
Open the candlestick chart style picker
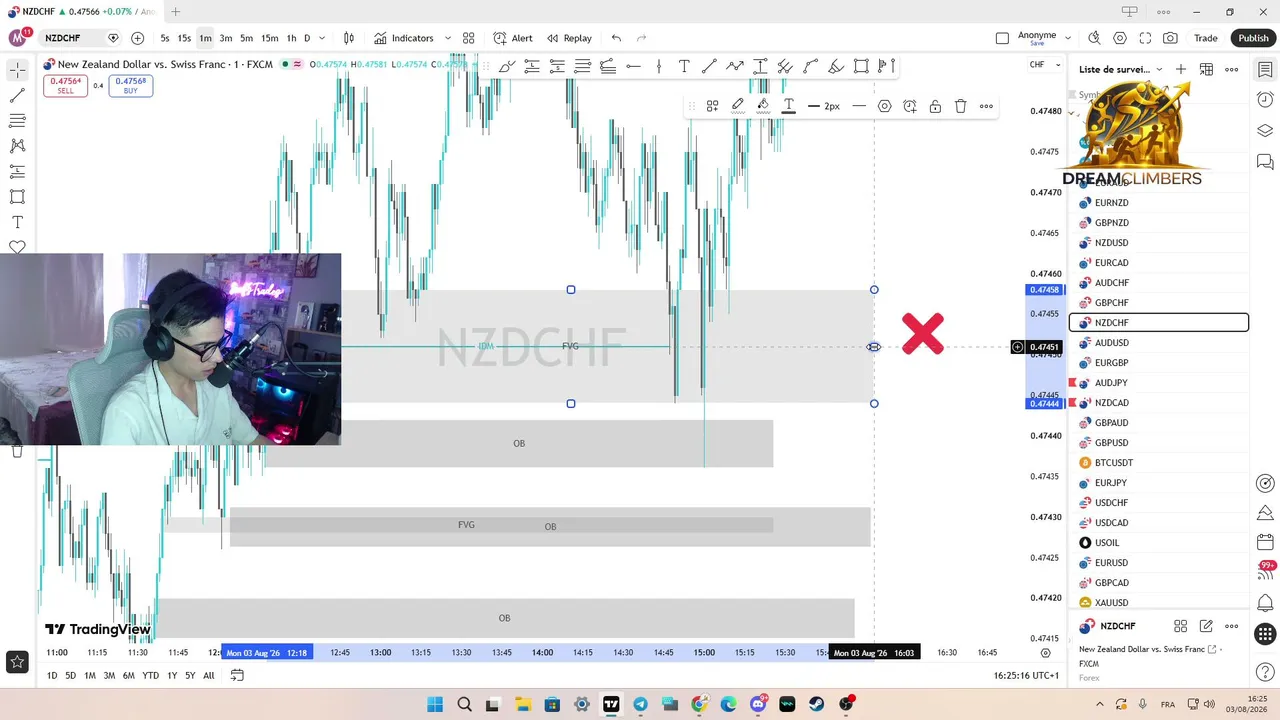click(349, 38)
